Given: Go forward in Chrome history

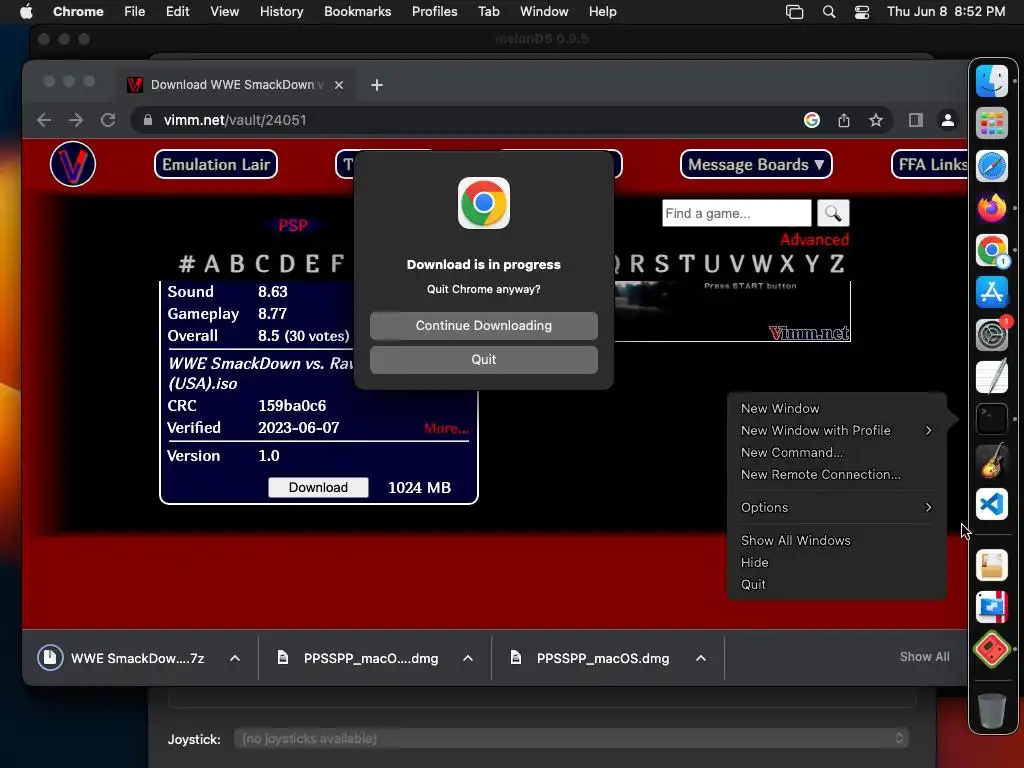Looking at the screenshot, I should click(x=76, y=120).
